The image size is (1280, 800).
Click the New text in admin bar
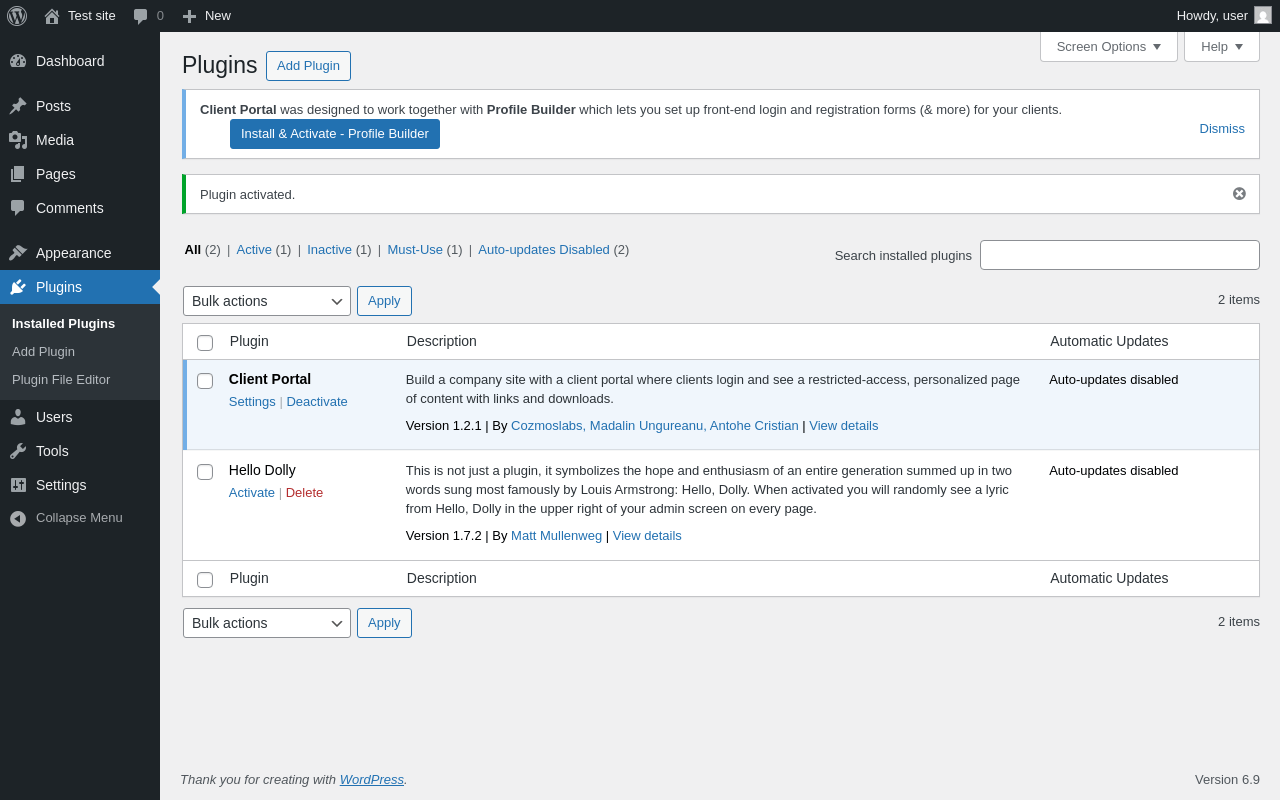(218, 16)
